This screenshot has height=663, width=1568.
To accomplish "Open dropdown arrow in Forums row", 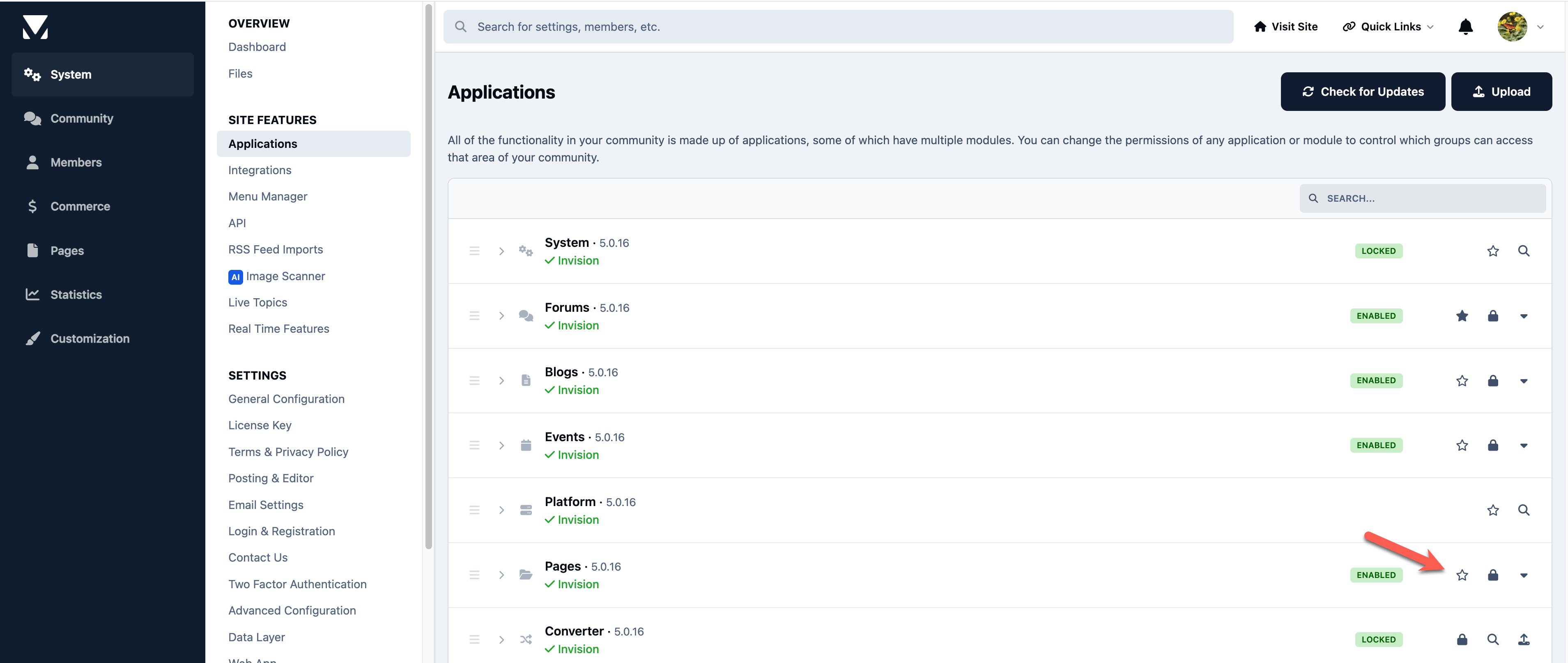I will [1524, 316].
